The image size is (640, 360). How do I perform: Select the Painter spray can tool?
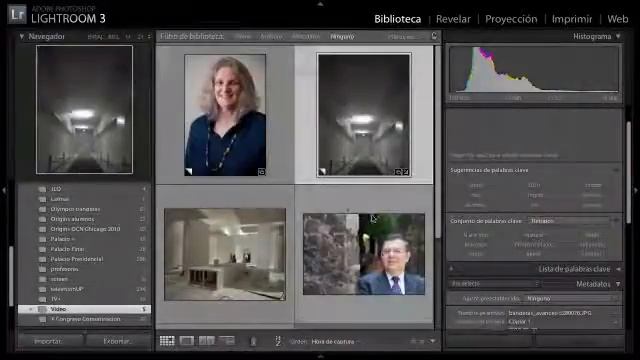[x=253, y=341]
